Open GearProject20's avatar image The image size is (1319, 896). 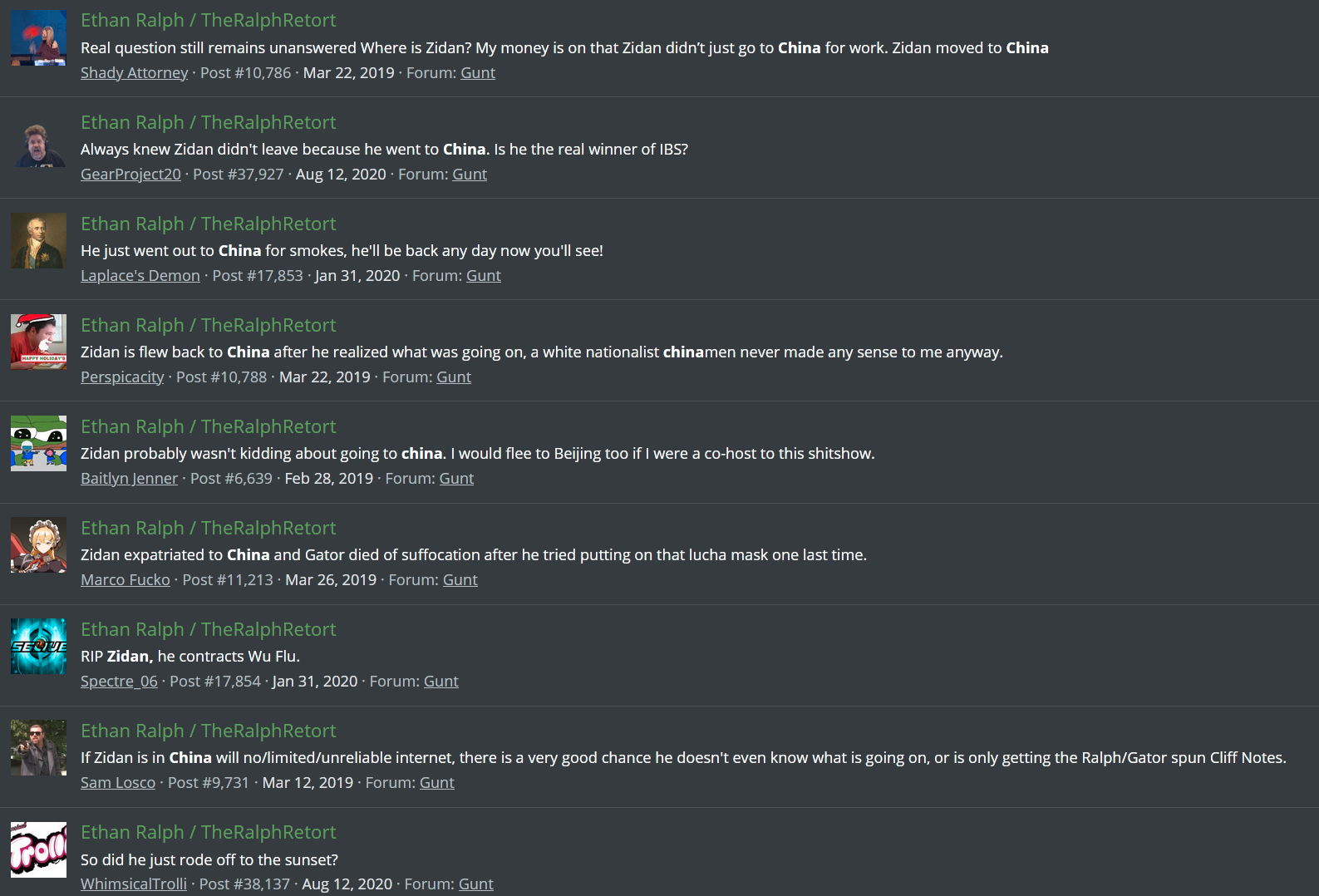coord(38,140)
